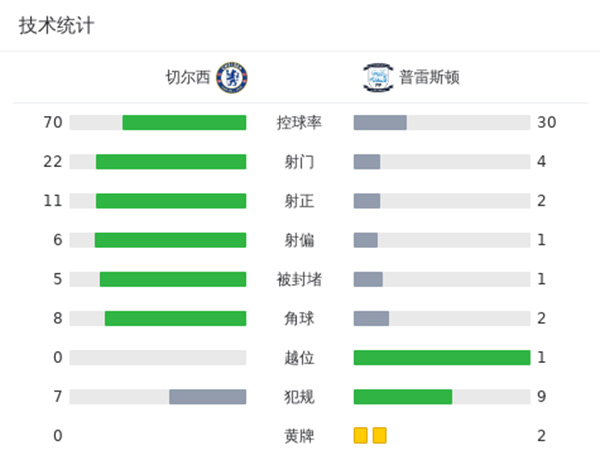
Task: Click Chelsea's green possession bar
Action: pyautogui.click(x=184, y=123)
